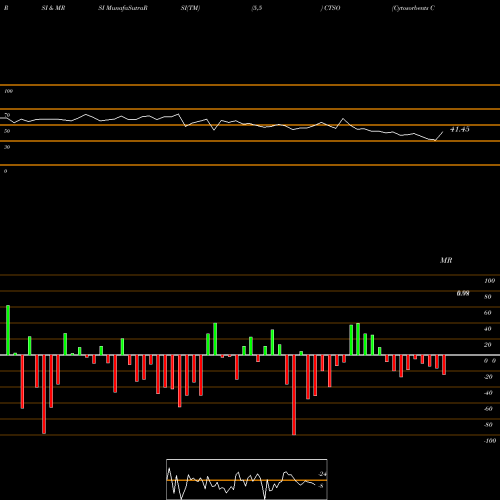Click the '(Cytosorbents C' company name text
Screen dimensions: 500x500
(x=413, y=8)
